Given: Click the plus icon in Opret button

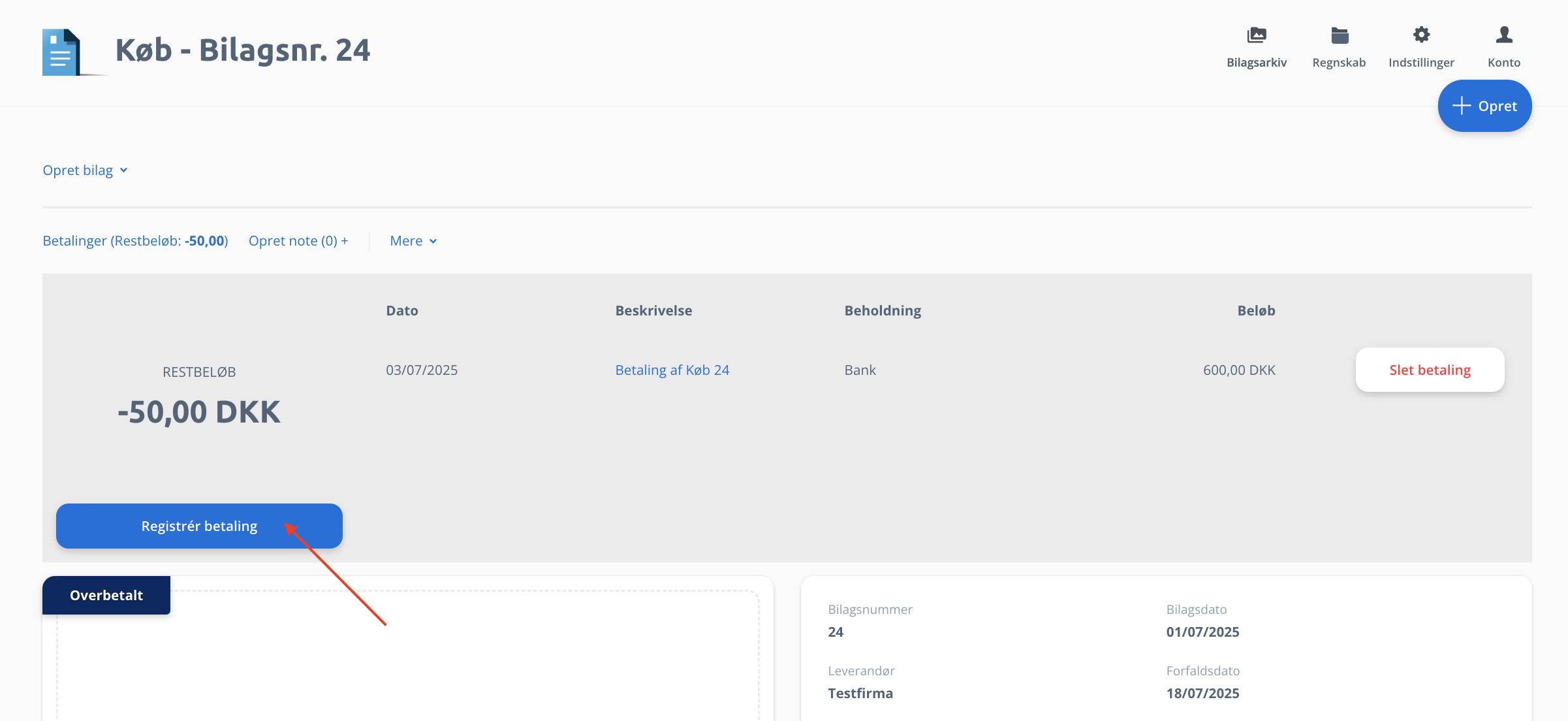Looking at the screenshot, I should 1462,106.
